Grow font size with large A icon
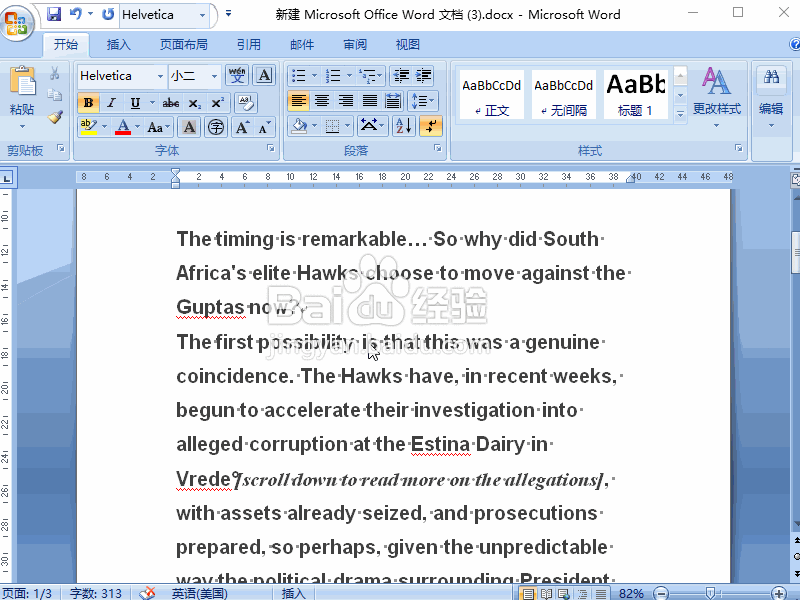This screenshot has height=600, width=800. pos(242,127)
